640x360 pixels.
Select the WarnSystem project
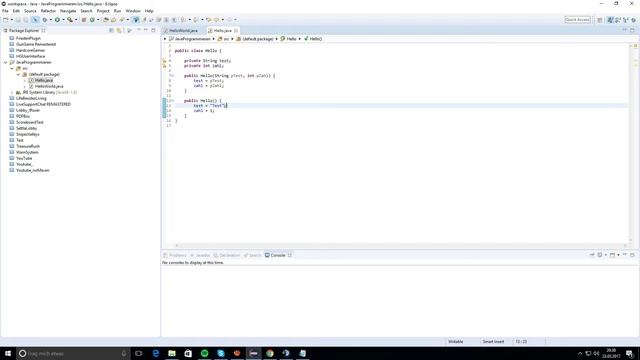pos(27,152)
